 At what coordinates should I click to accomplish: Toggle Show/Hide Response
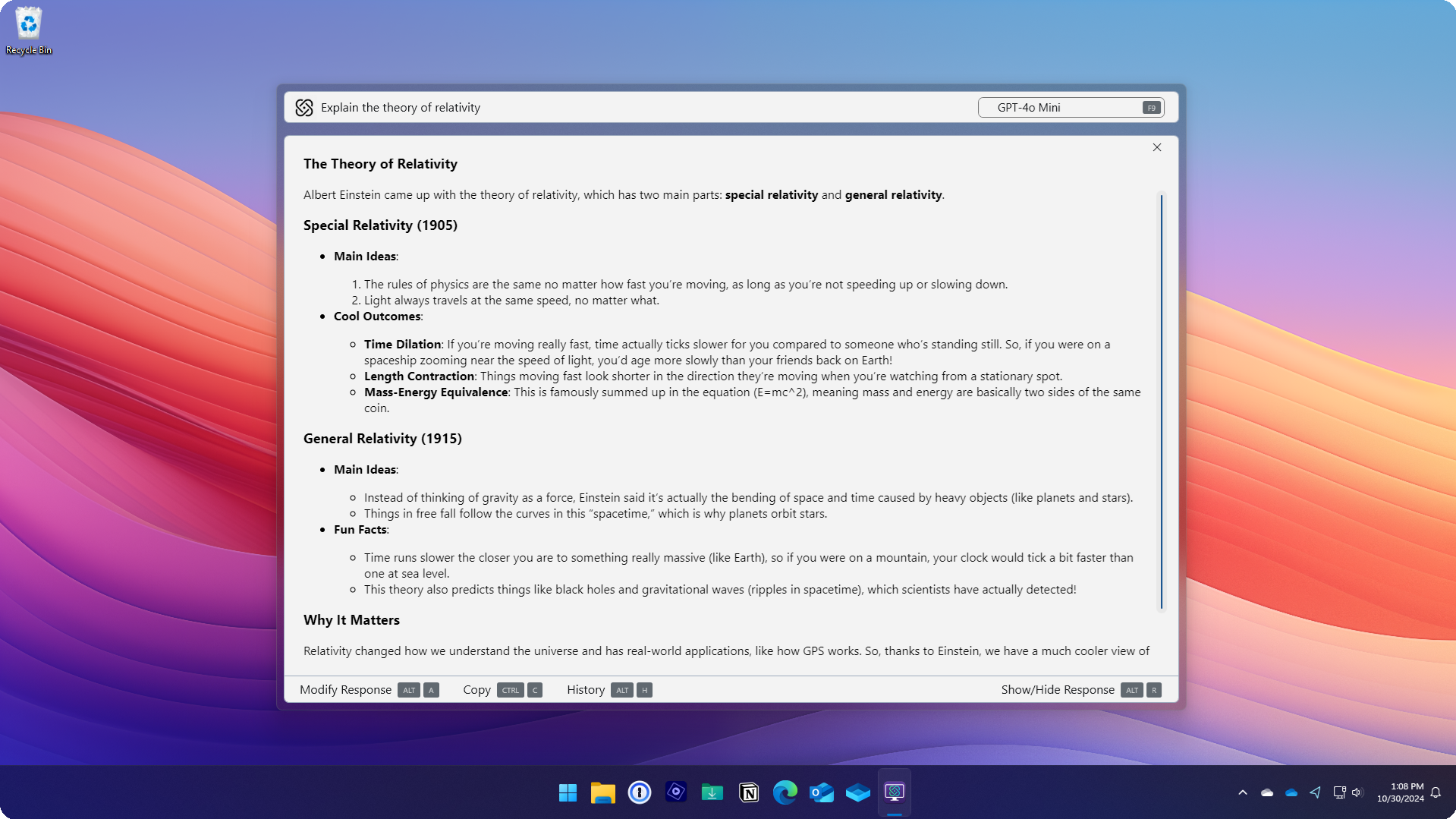coord(1058,690)
